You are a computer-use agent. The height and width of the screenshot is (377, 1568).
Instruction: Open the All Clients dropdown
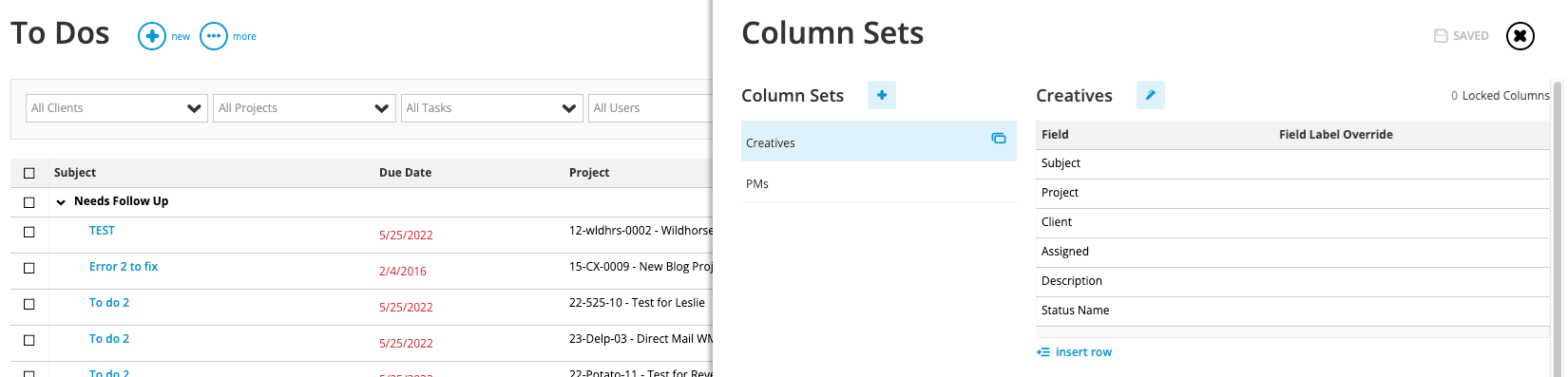(x=117, y=108)
